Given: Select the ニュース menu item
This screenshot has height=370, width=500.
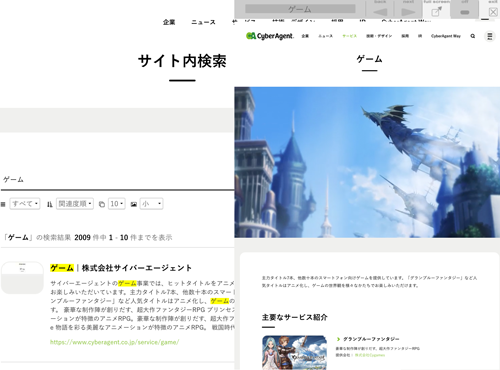Looking at the screenshot, I should click(203, 22).
